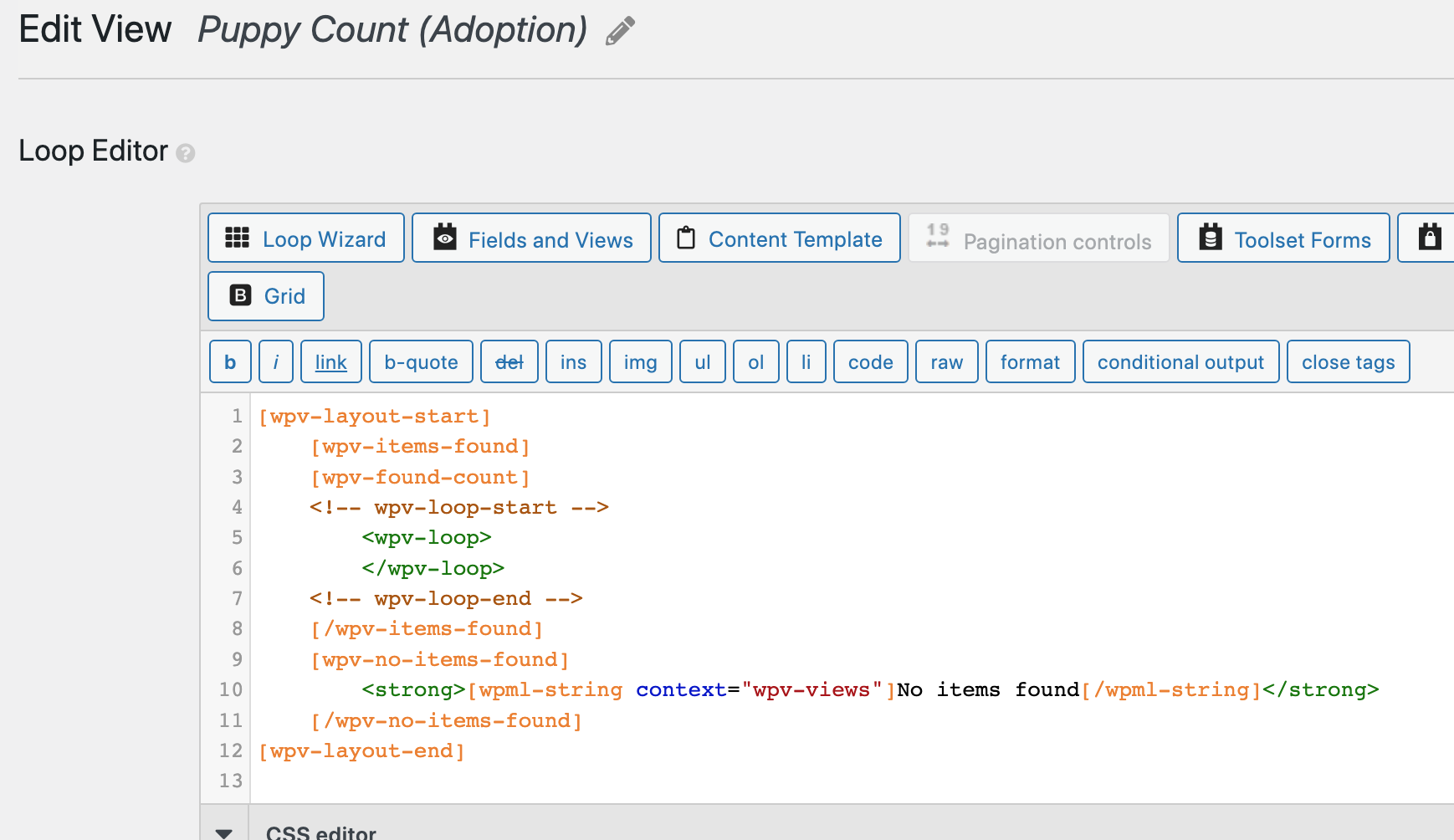Insert ordered list with ol
1454x840 pixels.
[756, 361]
